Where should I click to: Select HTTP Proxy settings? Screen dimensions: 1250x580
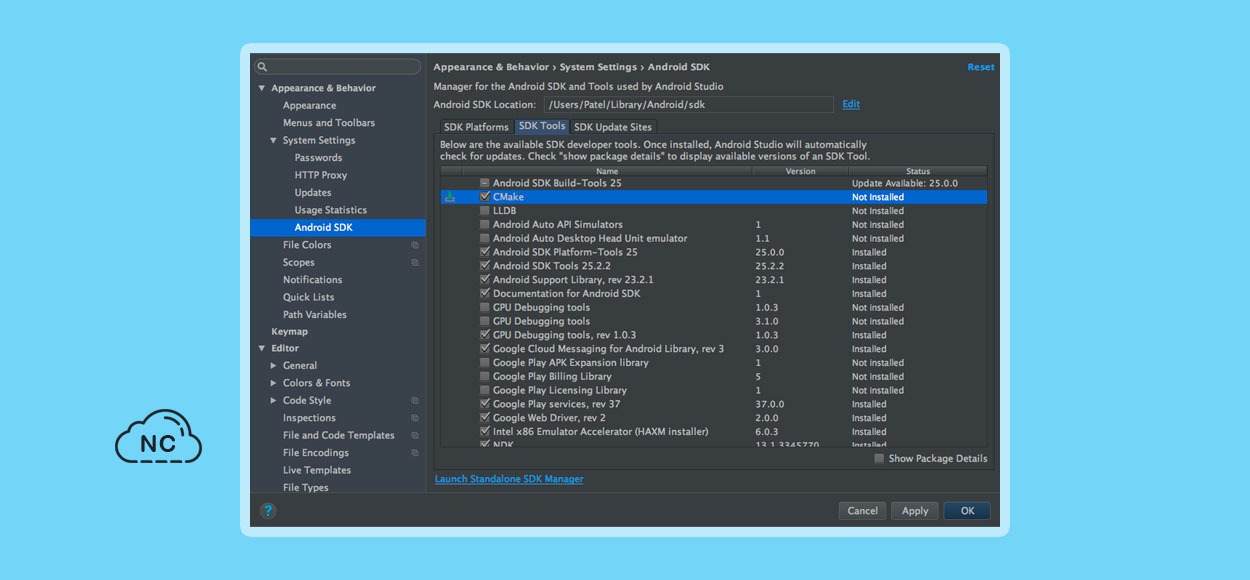tap(321, 175)
